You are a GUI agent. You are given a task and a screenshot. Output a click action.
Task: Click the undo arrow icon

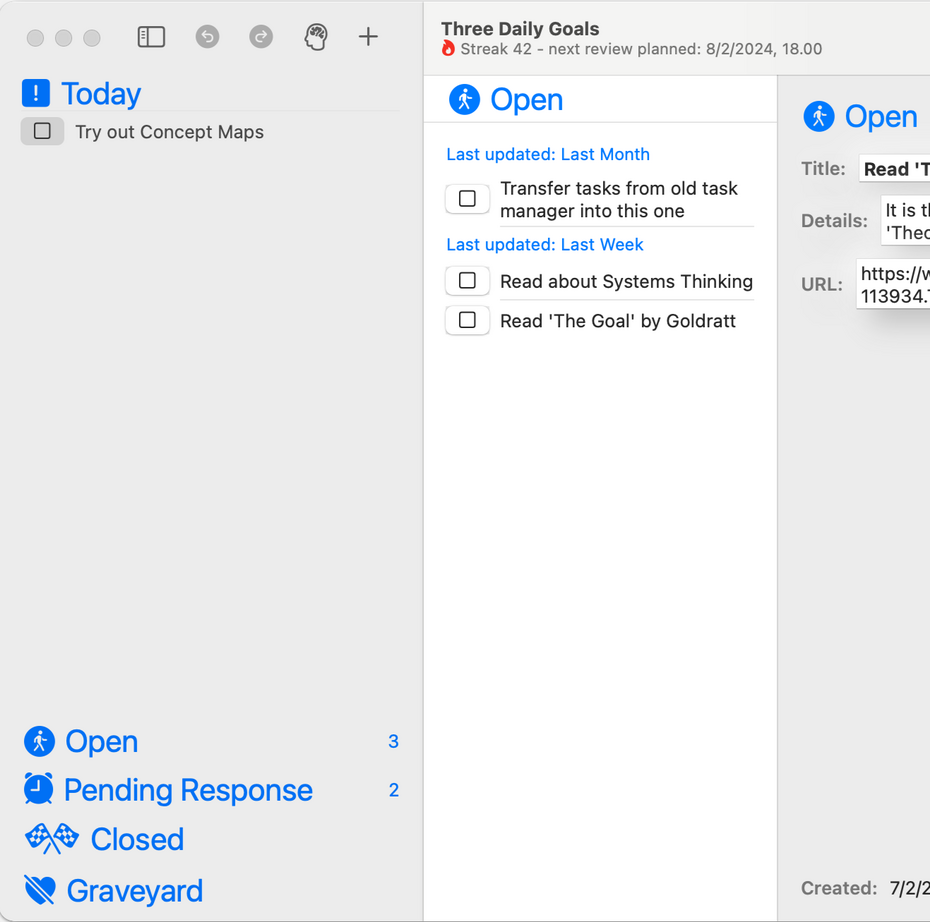pyautogui.click(x=207, y=37)
